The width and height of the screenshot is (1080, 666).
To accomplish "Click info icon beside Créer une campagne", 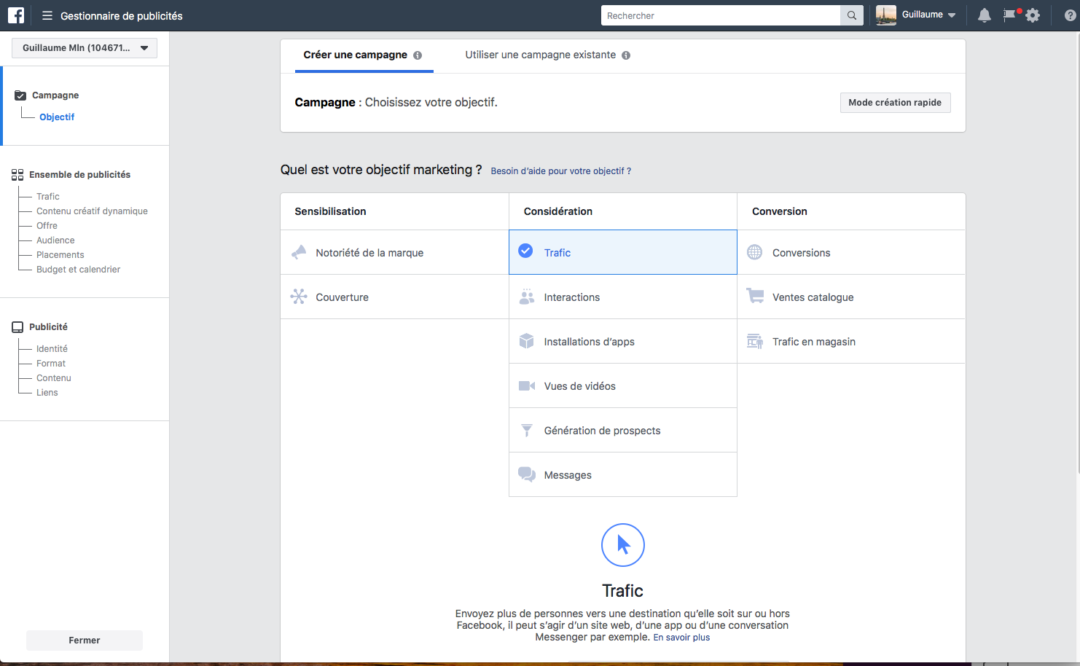I will (x=418, y=56).
